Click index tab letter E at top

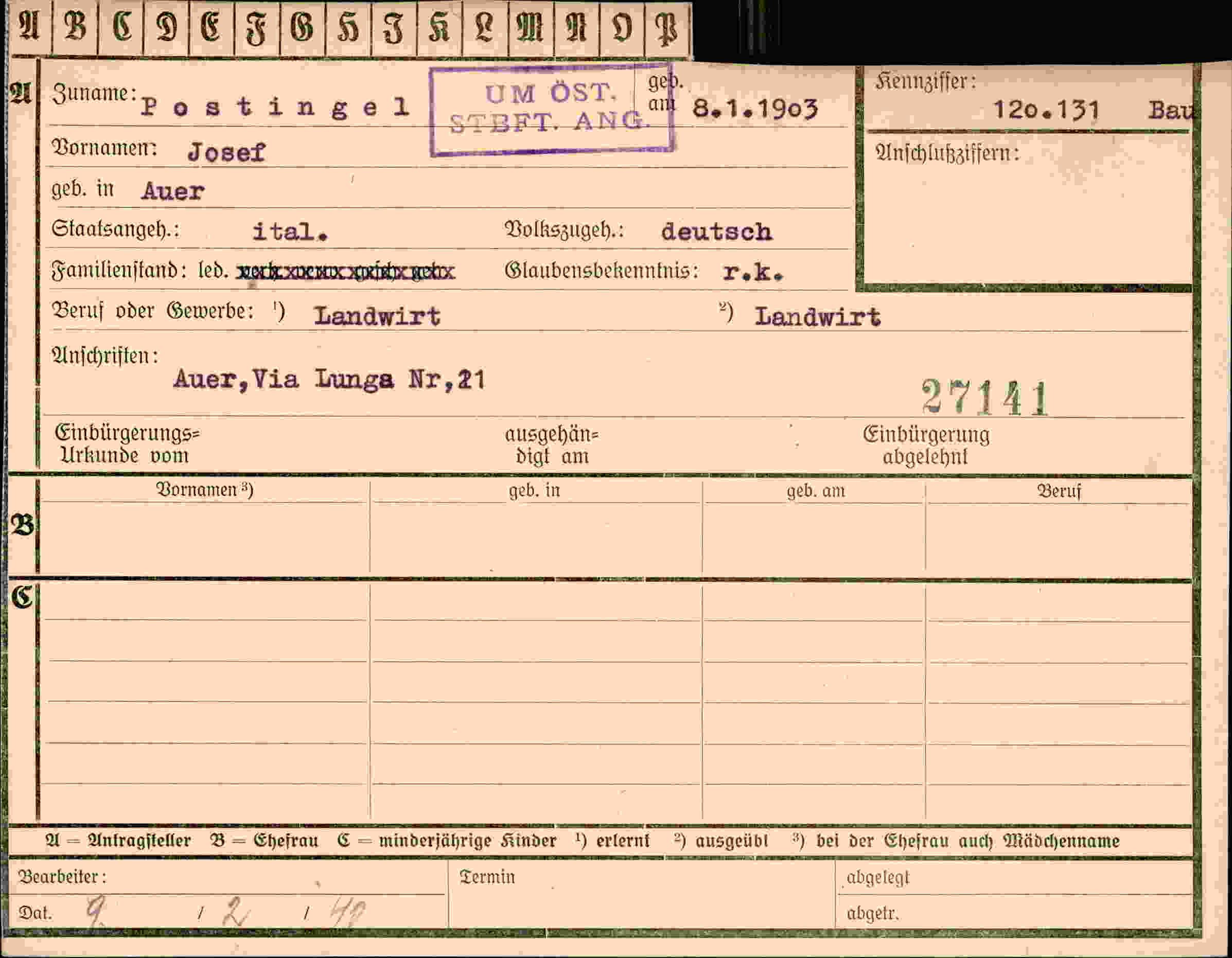(x=210, y=27)
